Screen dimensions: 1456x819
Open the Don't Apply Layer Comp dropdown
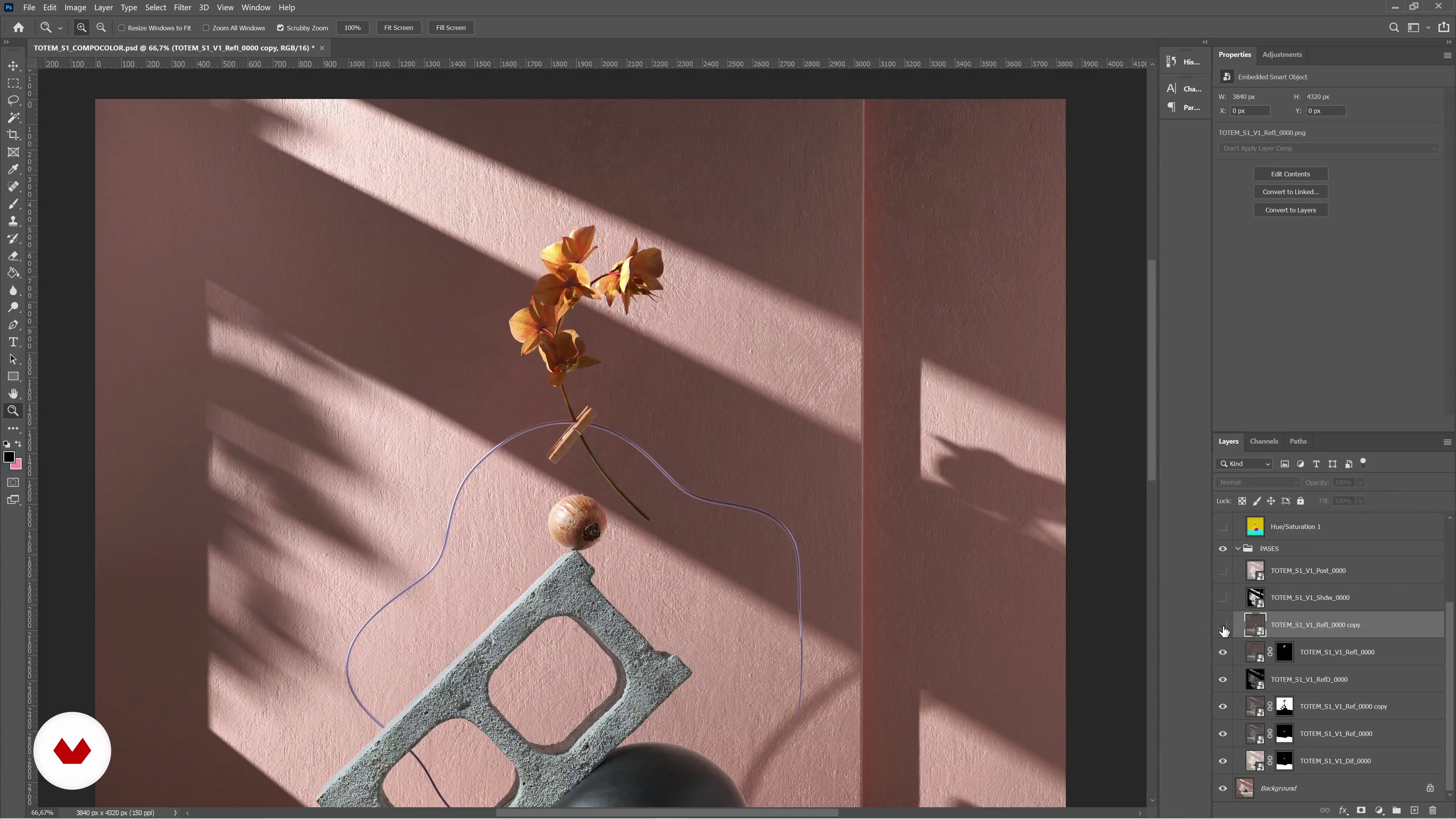click(x=1328, y=149)
